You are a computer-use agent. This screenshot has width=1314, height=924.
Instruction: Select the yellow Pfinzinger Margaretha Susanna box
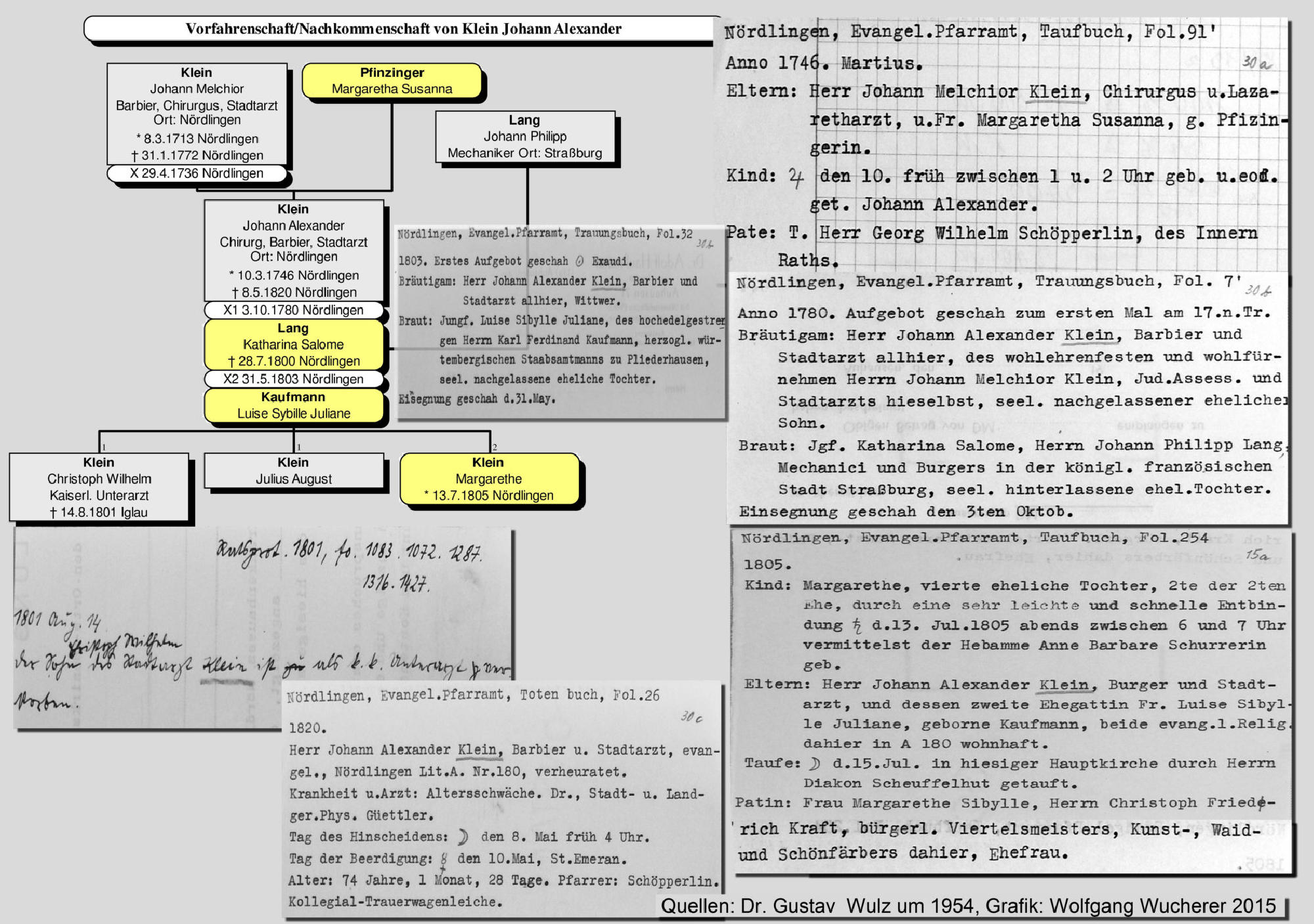pyautogui.click(x=392, y=81)
